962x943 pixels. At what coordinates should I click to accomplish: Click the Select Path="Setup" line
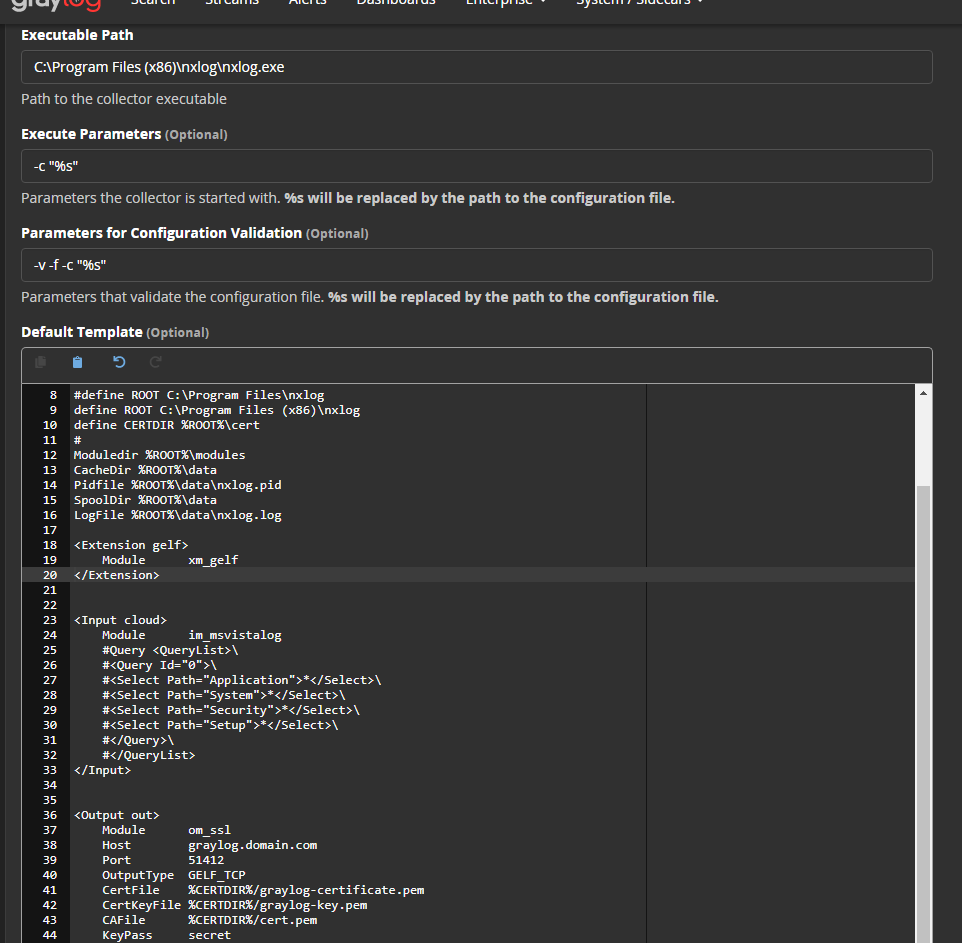pyautogui.click(x=220, y=725)
